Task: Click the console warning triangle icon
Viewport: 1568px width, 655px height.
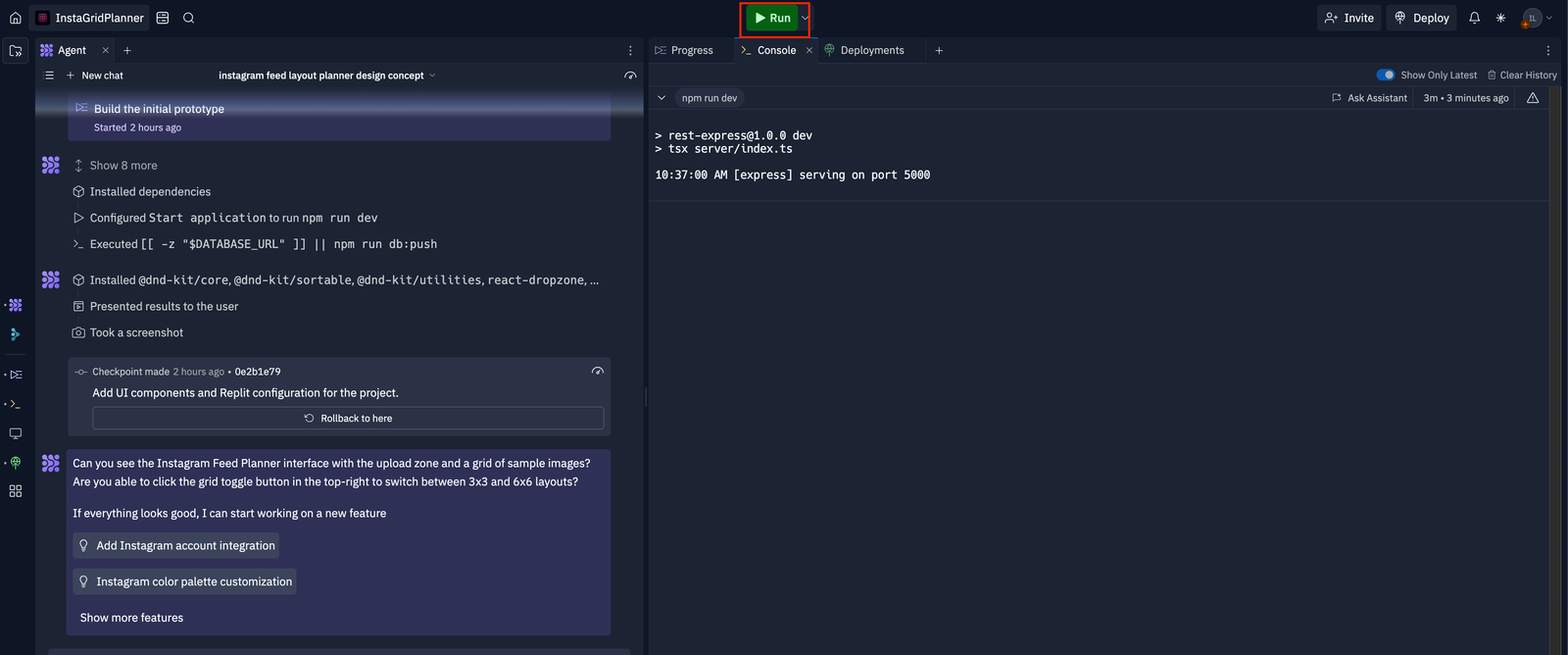Action: click(1533, 98)
